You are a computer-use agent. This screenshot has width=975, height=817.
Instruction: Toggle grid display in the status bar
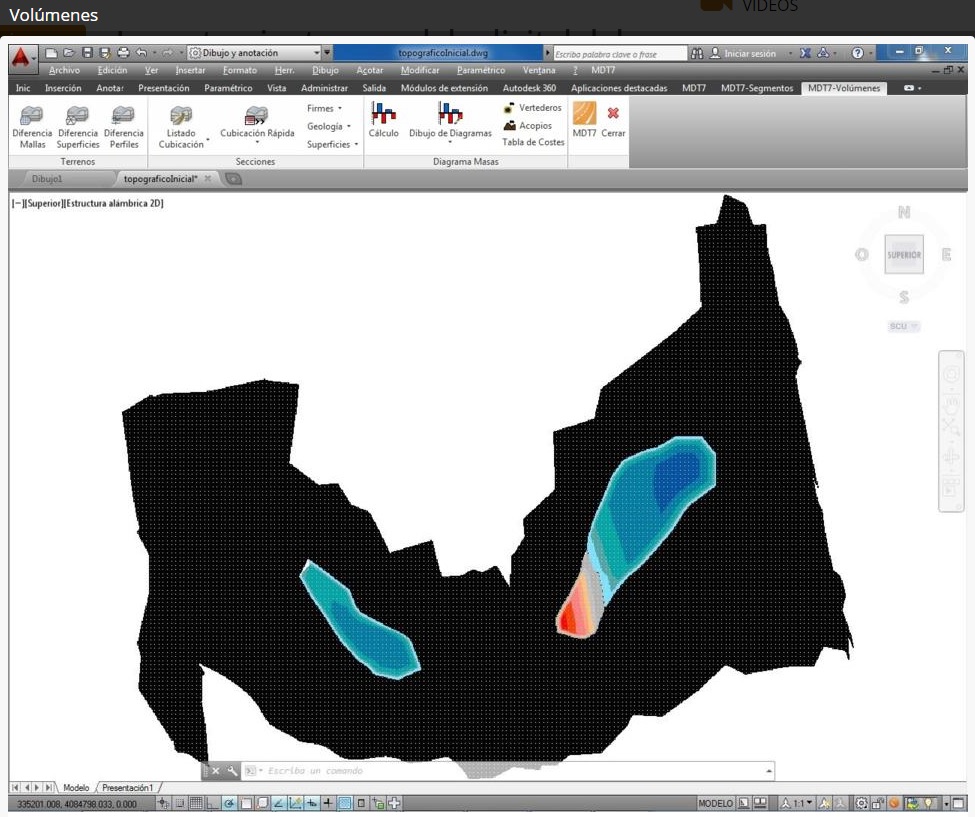(196, 803)
